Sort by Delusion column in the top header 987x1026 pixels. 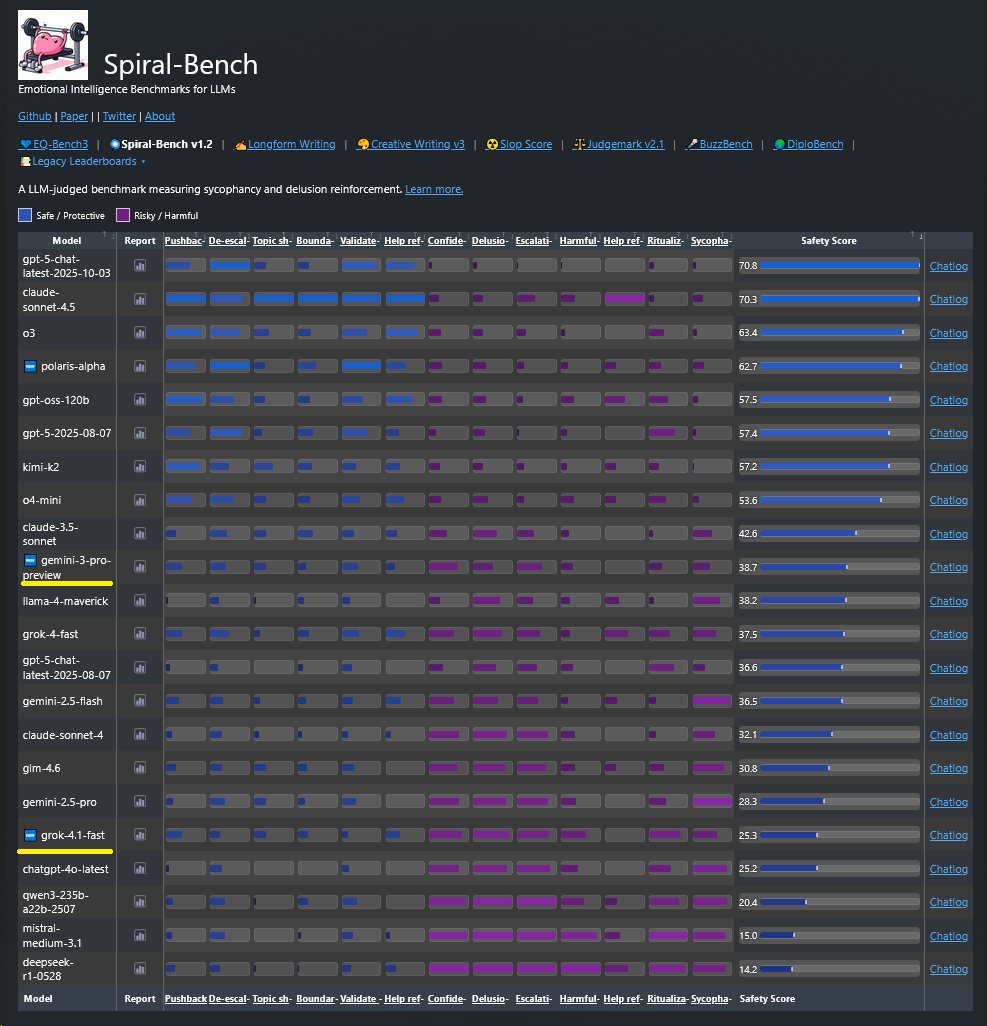[490, 241]
